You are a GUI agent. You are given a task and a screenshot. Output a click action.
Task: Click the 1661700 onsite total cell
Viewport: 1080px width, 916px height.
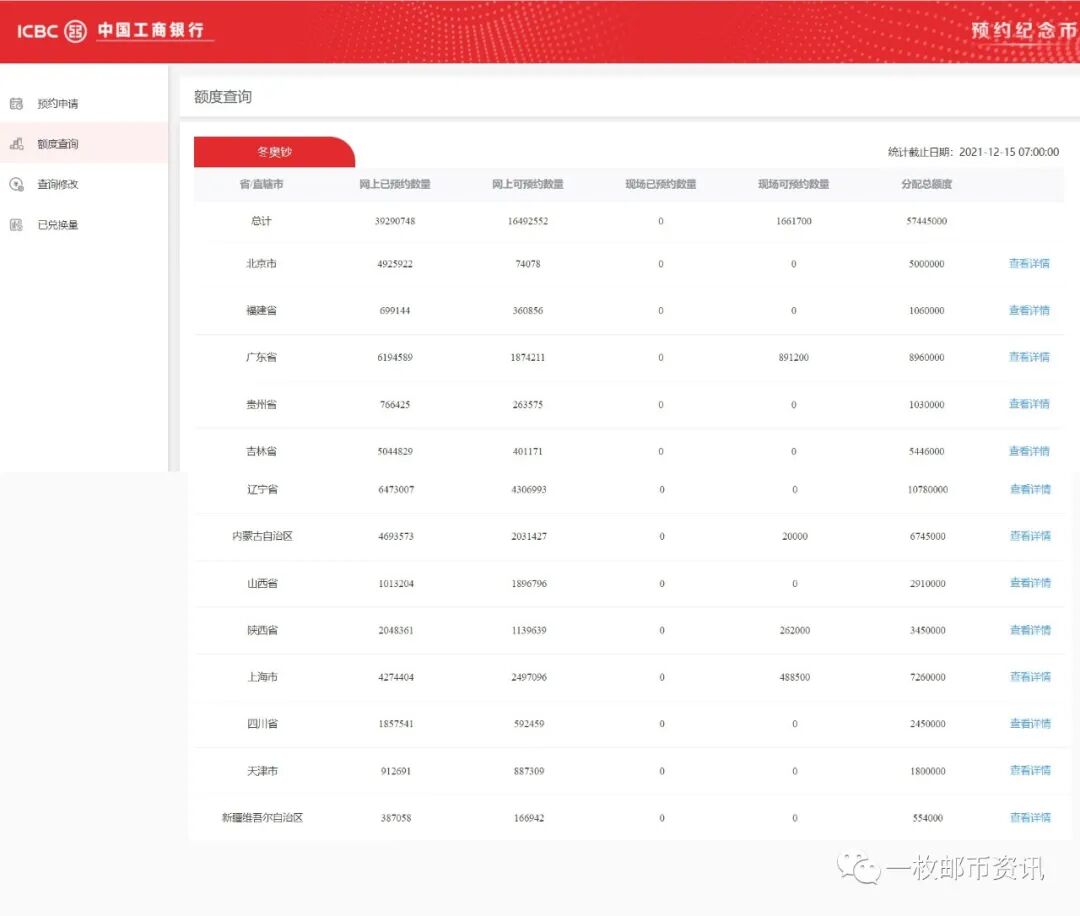point(793,221)
